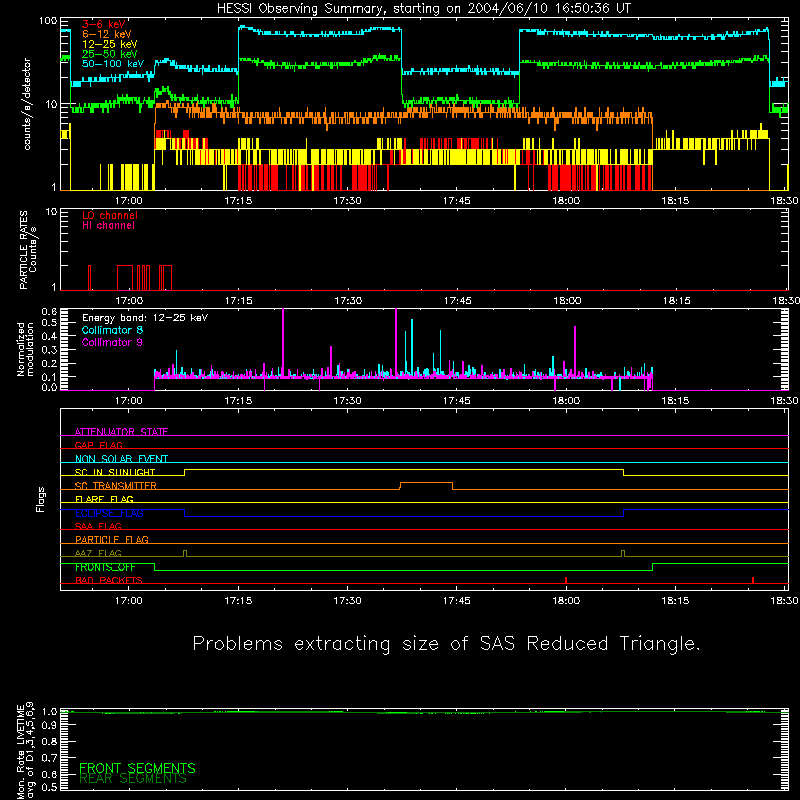Select the 12-25 keV legend label
This screenshot has width=800, height=800.
point(109,44)
